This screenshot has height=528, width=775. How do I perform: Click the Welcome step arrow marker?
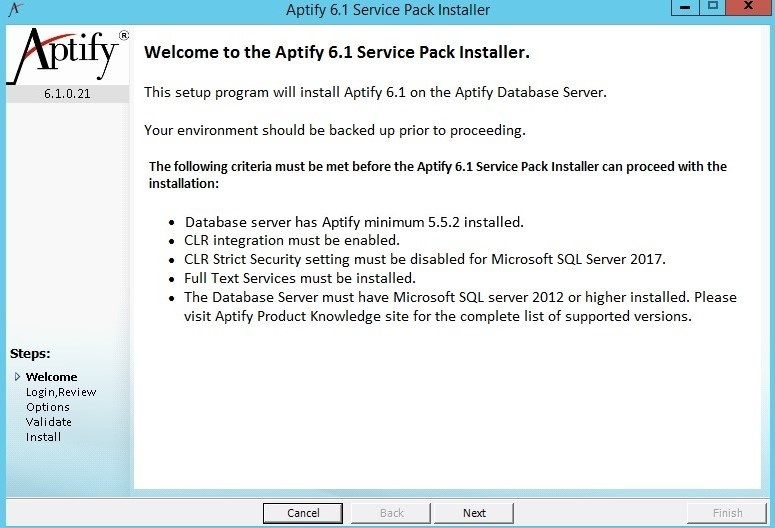coord(17,377)
